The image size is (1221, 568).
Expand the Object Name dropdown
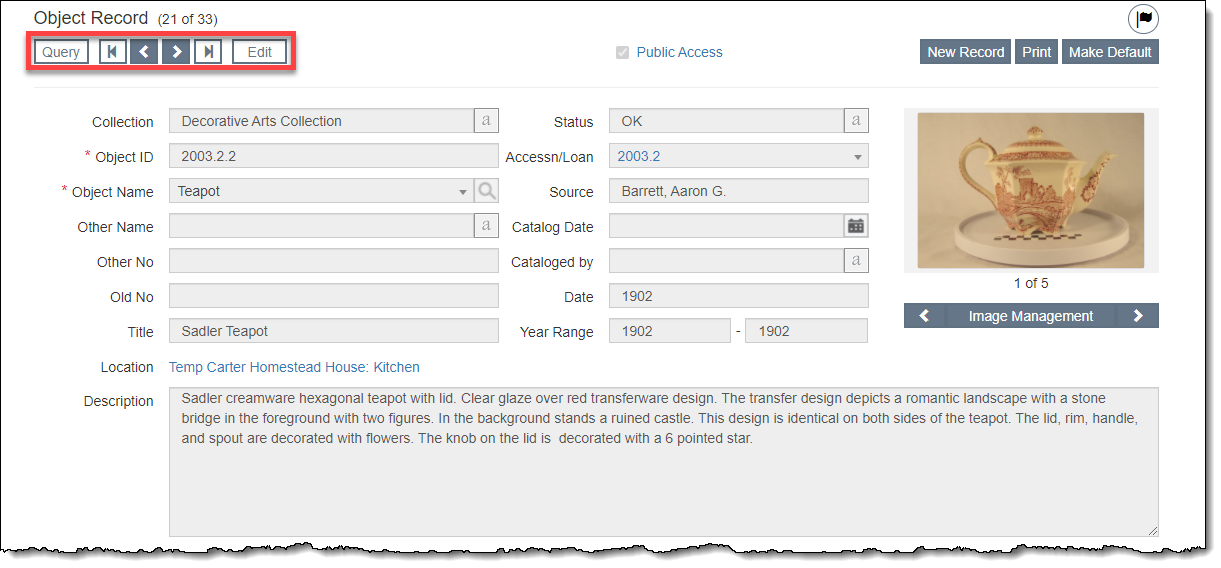pyautogui.click(x=462, y=192)
